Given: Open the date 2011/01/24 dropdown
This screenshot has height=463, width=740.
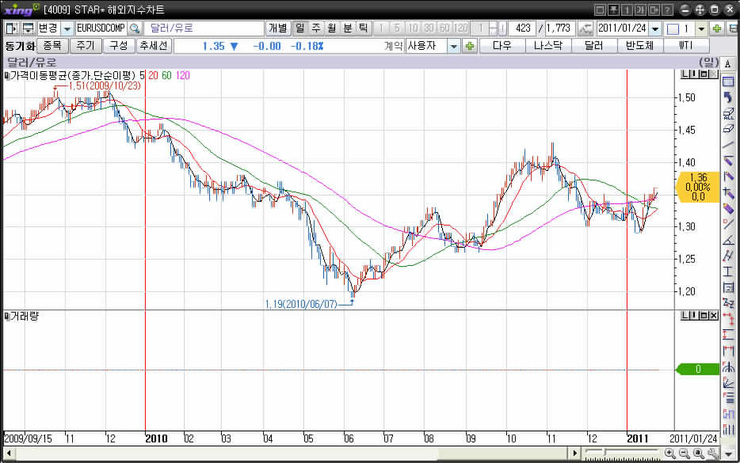Looking at the screenshot, I should pos(655,28).
